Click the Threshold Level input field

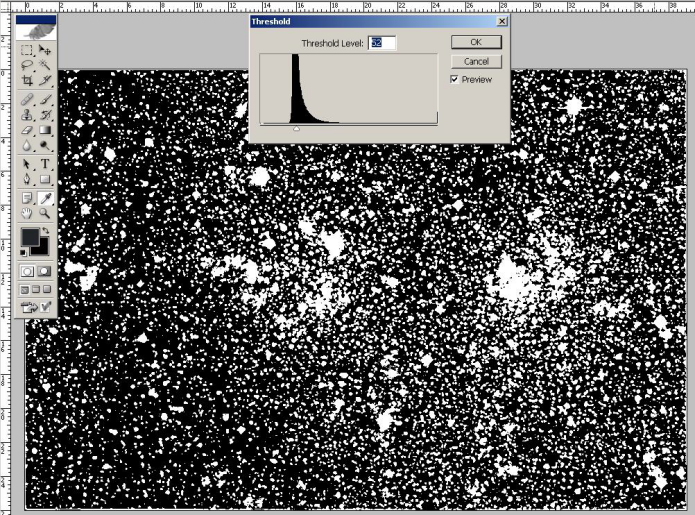382,43
